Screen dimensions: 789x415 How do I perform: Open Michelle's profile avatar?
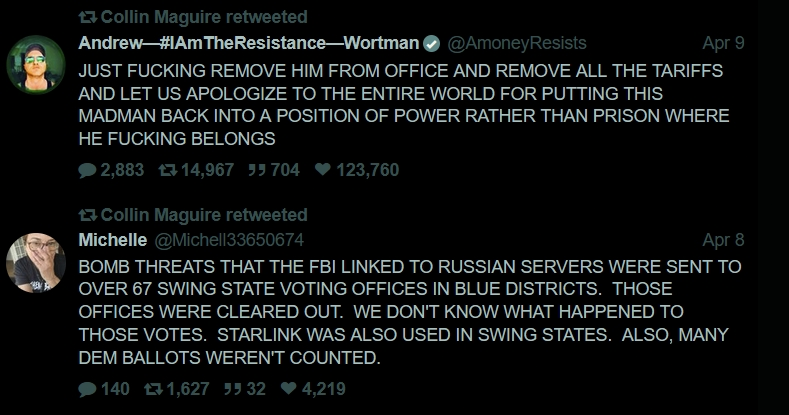tap(36, 263)
